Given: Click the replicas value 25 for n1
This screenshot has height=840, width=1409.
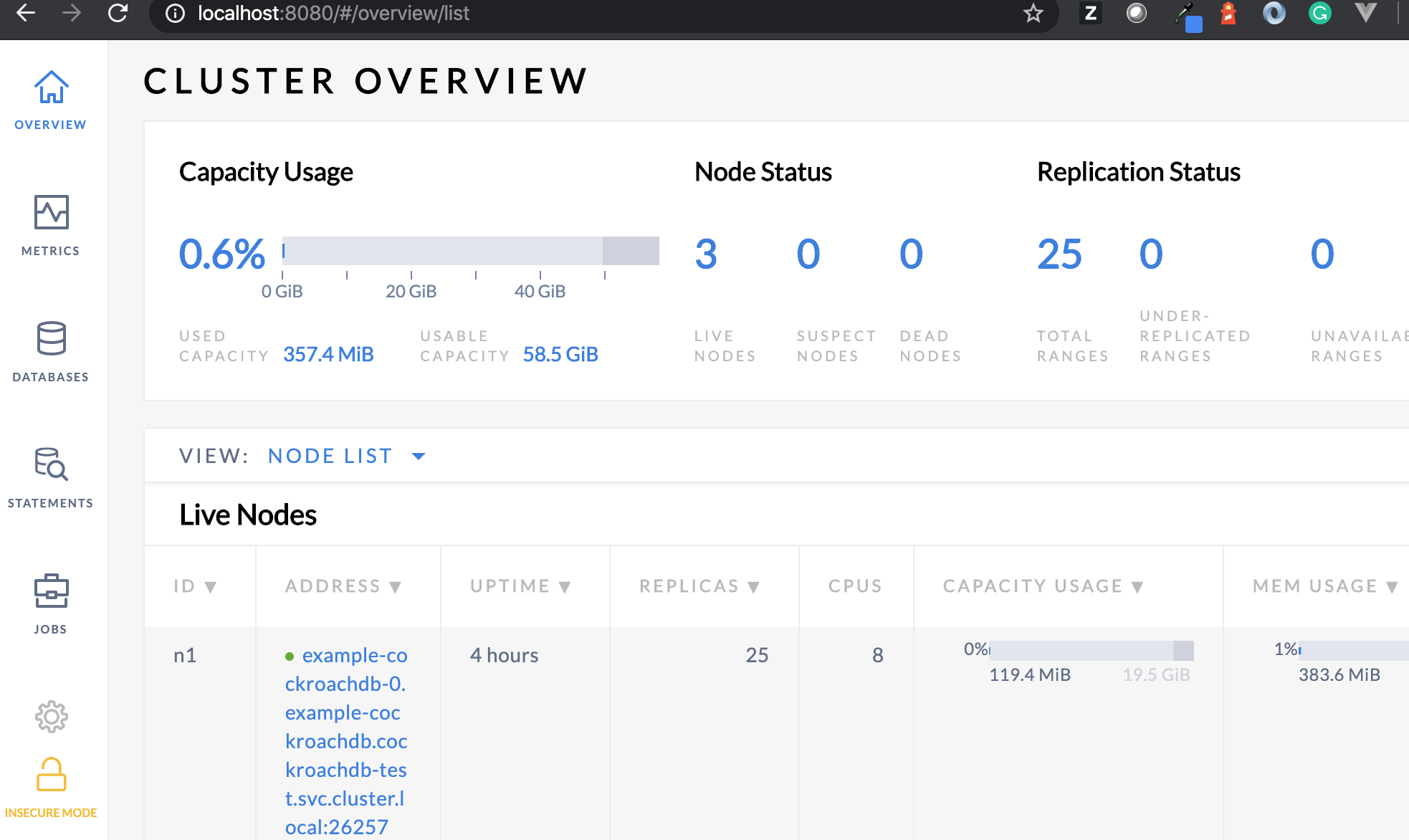Looking at the screenshot, I should (757, 655).
